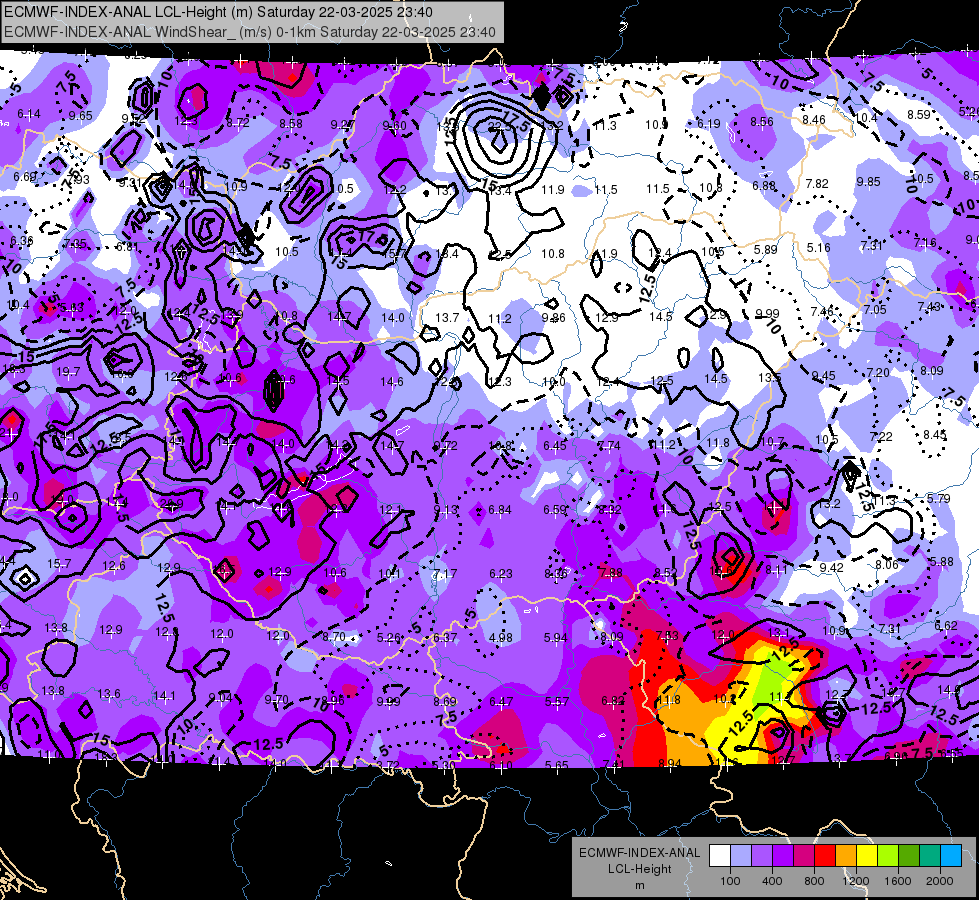Image resolution: width=979 pixels, height=900 pixels.
Task: Click the grid value 8.94
Action: (x=670, y=763)
